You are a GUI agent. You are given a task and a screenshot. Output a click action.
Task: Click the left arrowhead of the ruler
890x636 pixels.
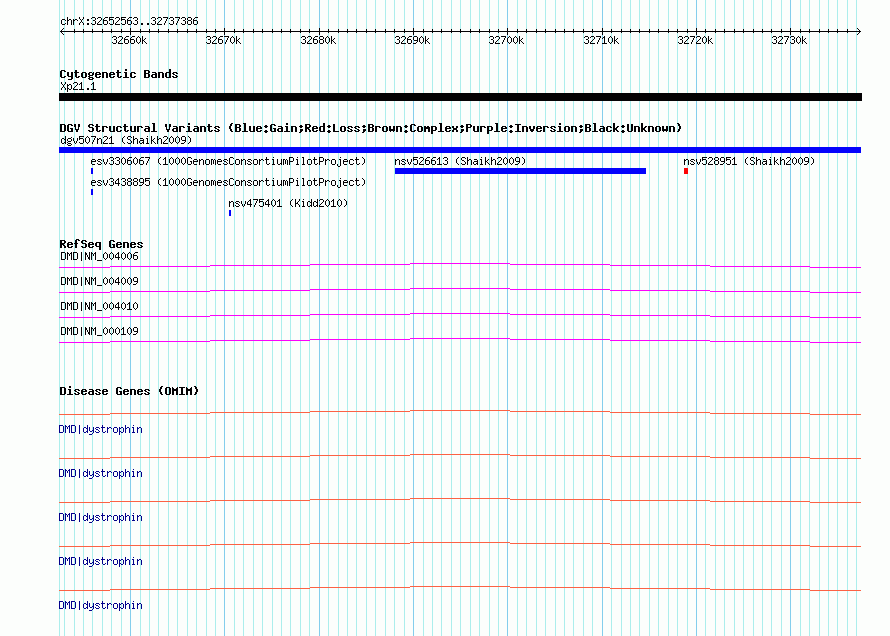(62, 31)
